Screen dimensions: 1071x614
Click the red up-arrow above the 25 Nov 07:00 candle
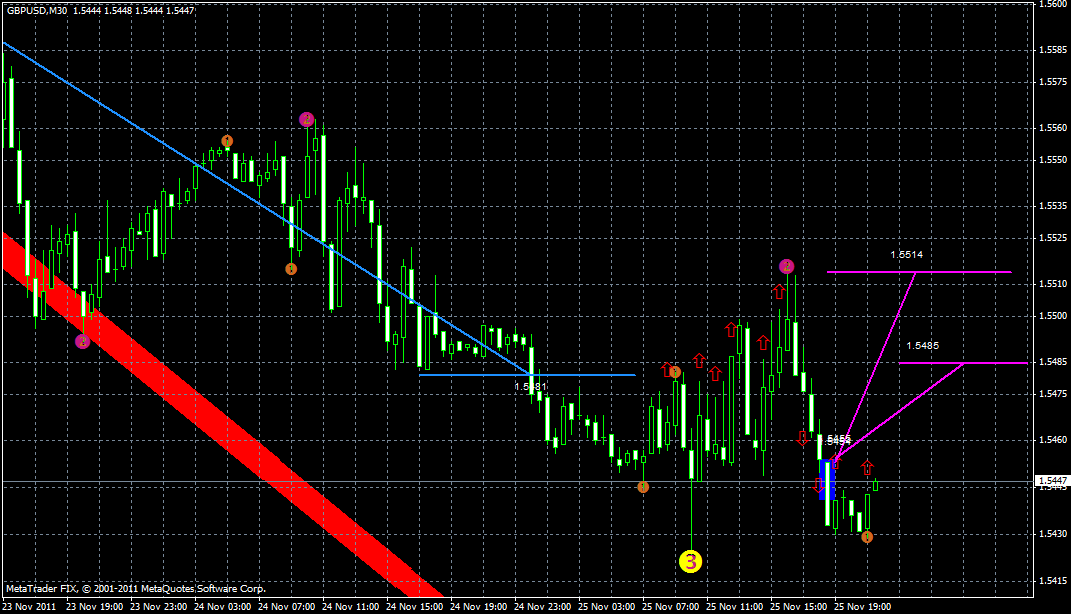pos(667,368)
